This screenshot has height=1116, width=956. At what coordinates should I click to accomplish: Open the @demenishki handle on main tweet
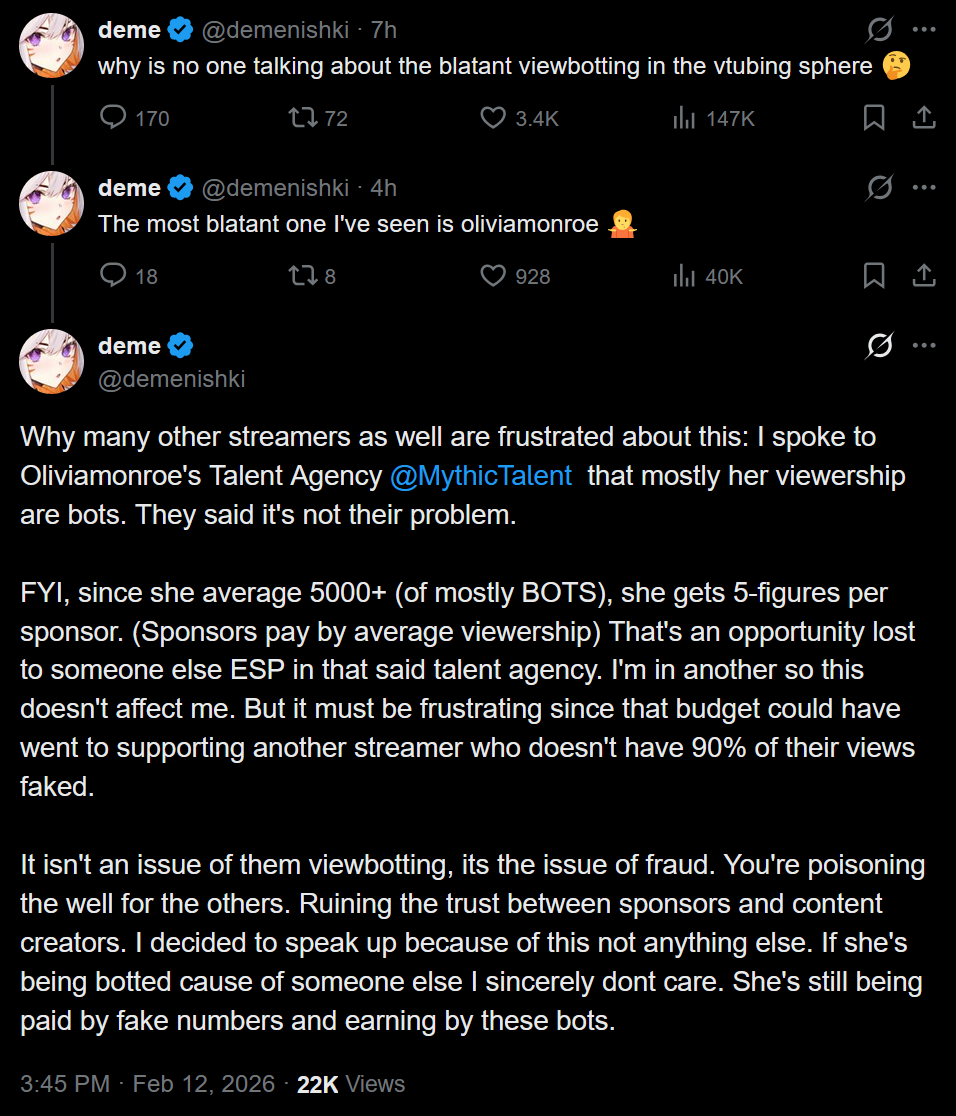[172, 379]
